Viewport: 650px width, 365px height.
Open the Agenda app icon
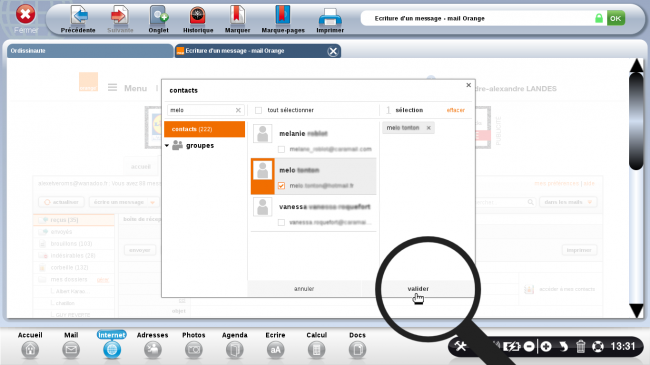point(235,350)
